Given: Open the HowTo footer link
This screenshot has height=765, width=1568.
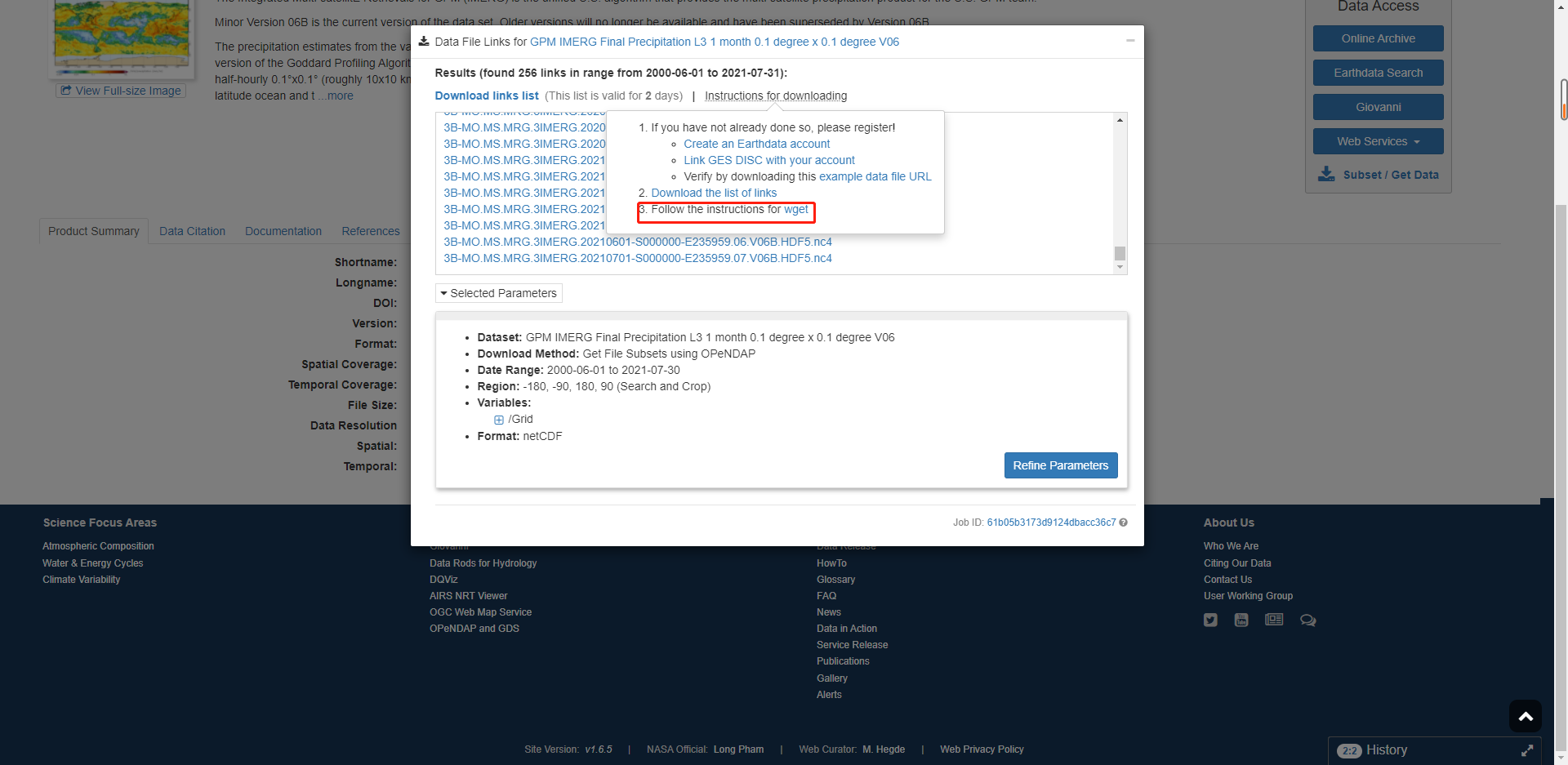Looking at the screenshot, I should pyautogui.click(x=831, y=563).
